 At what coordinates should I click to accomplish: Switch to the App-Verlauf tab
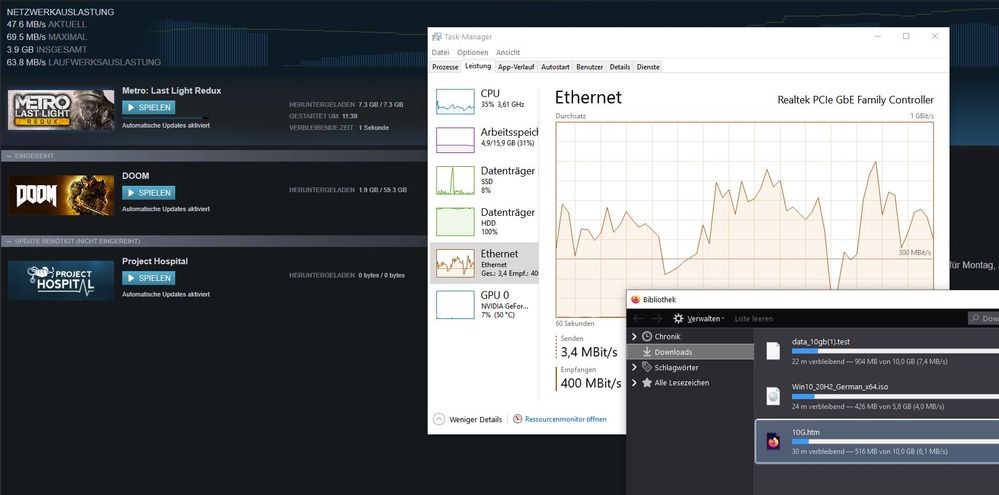[516, 67]
